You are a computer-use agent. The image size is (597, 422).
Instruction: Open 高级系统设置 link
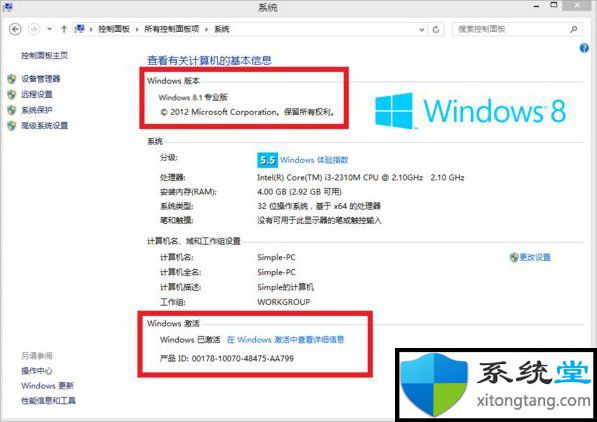pos(45,126)
